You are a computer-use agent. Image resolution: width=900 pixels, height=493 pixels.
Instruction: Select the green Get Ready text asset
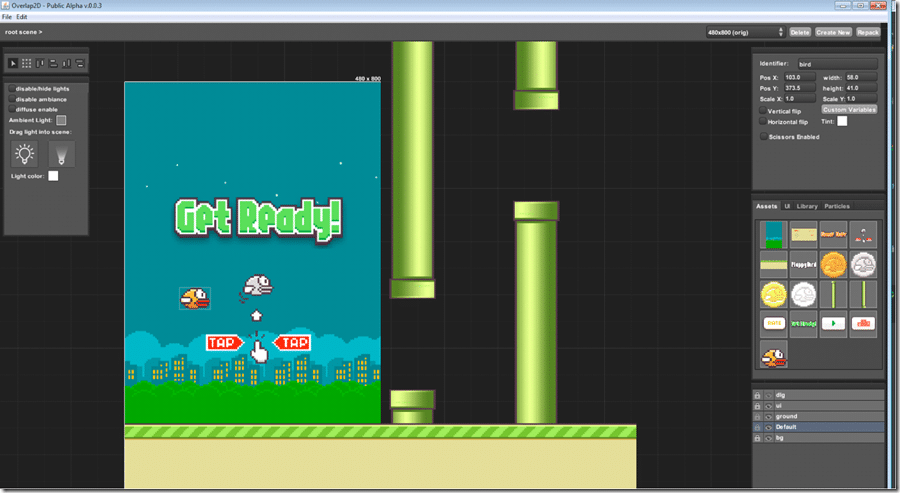[x=803, y=324]
